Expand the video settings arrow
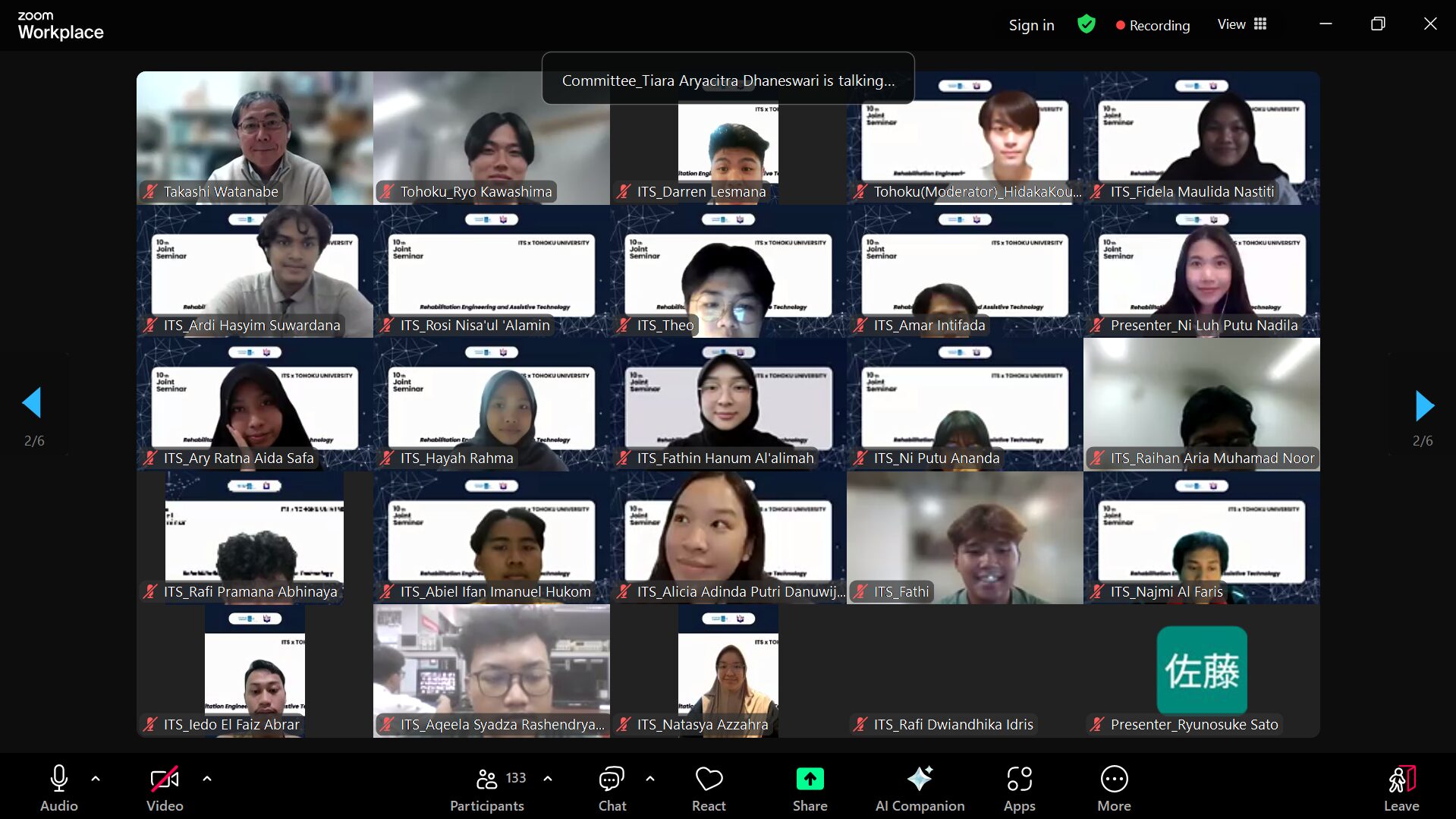Screen dimensions: 1456x819 [207, 779]
